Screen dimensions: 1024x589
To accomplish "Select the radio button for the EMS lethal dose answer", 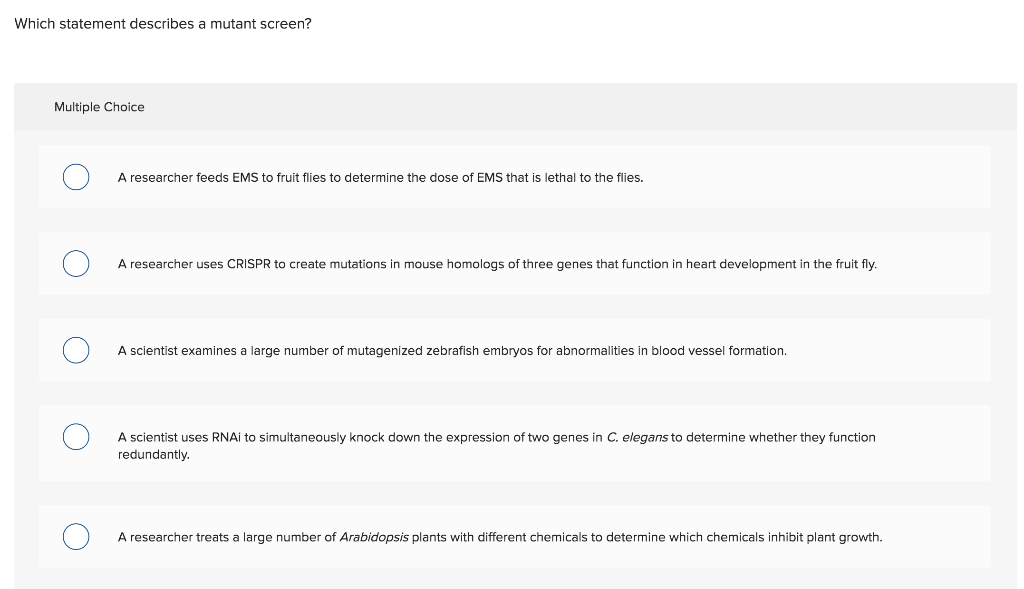I will [76, 176].
